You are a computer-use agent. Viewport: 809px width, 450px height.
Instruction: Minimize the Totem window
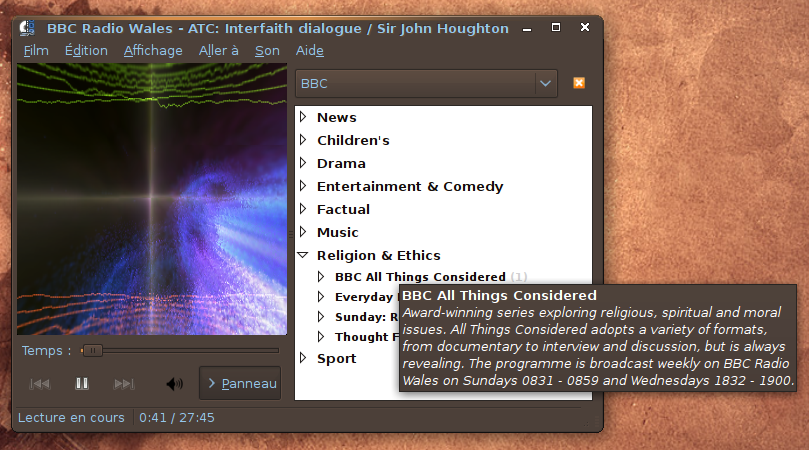(x=527, y=29)
